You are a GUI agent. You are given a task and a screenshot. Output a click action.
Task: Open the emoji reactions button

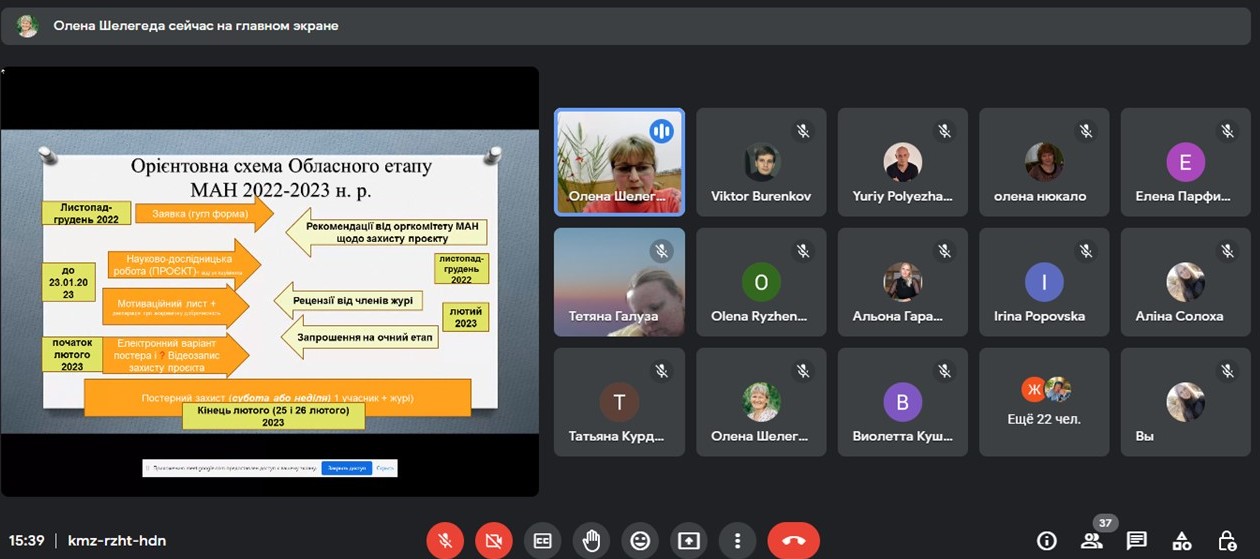(640, 541)
